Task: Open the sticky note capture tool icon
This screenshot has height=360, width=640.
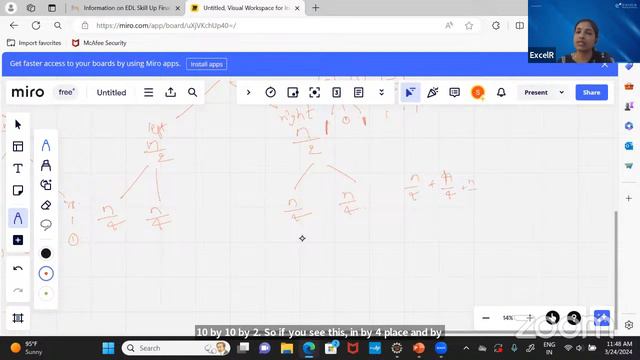Action: click(293, 93)
